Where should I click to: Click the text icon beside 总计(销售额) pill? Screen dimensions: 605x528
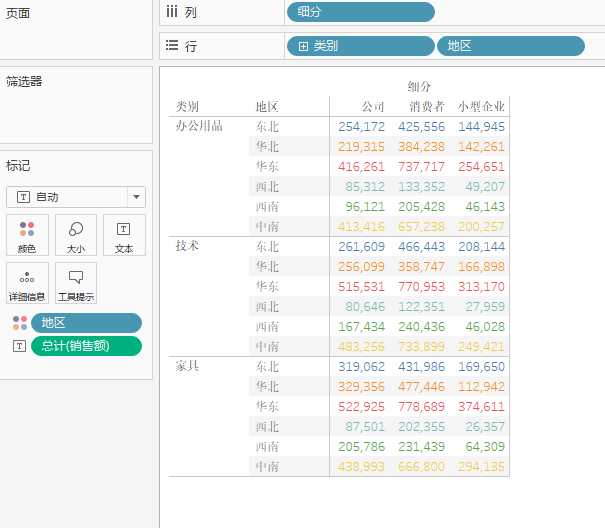[19, 346]
